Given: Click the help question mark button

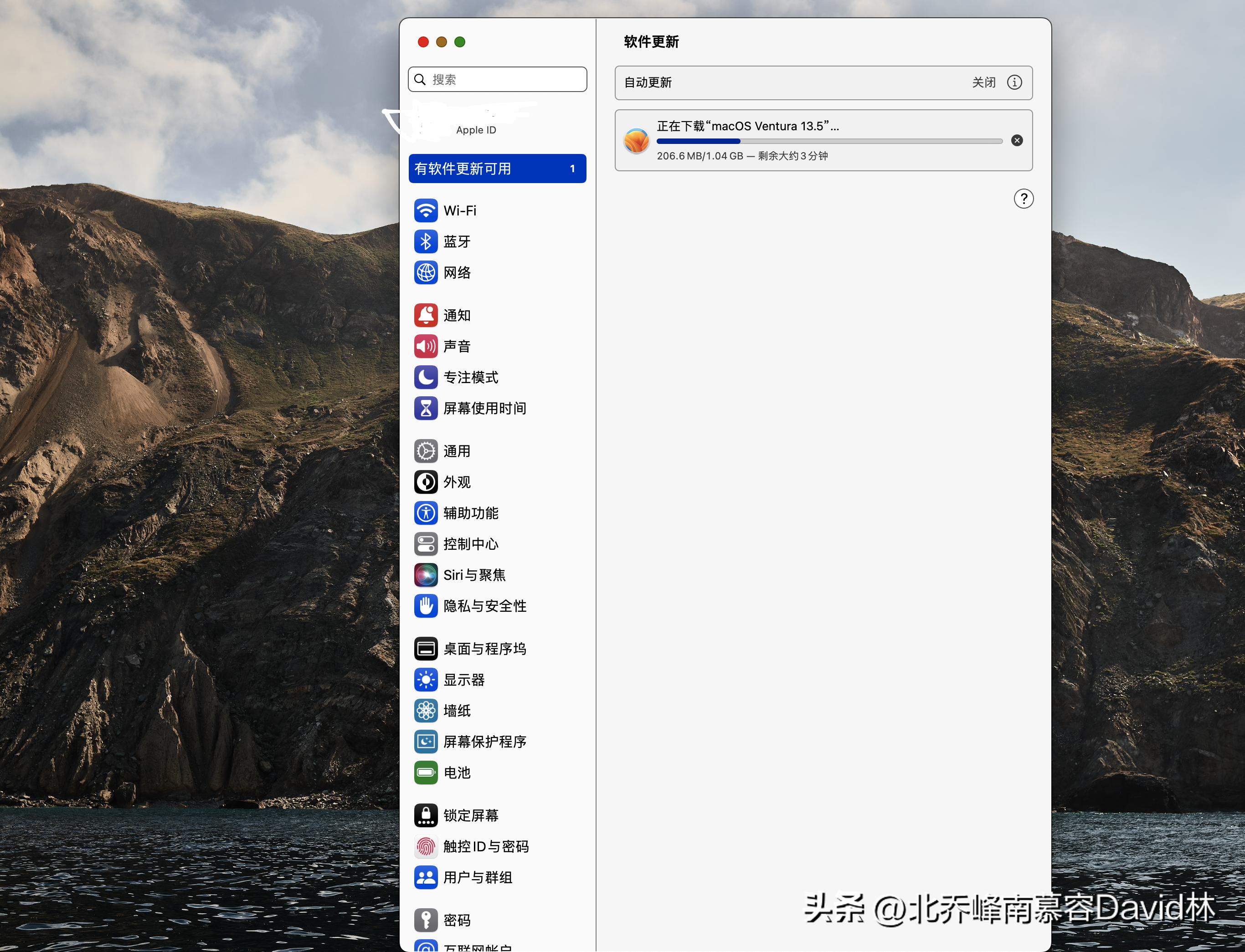Looking at the screenshot, I should click(1024, 199).
